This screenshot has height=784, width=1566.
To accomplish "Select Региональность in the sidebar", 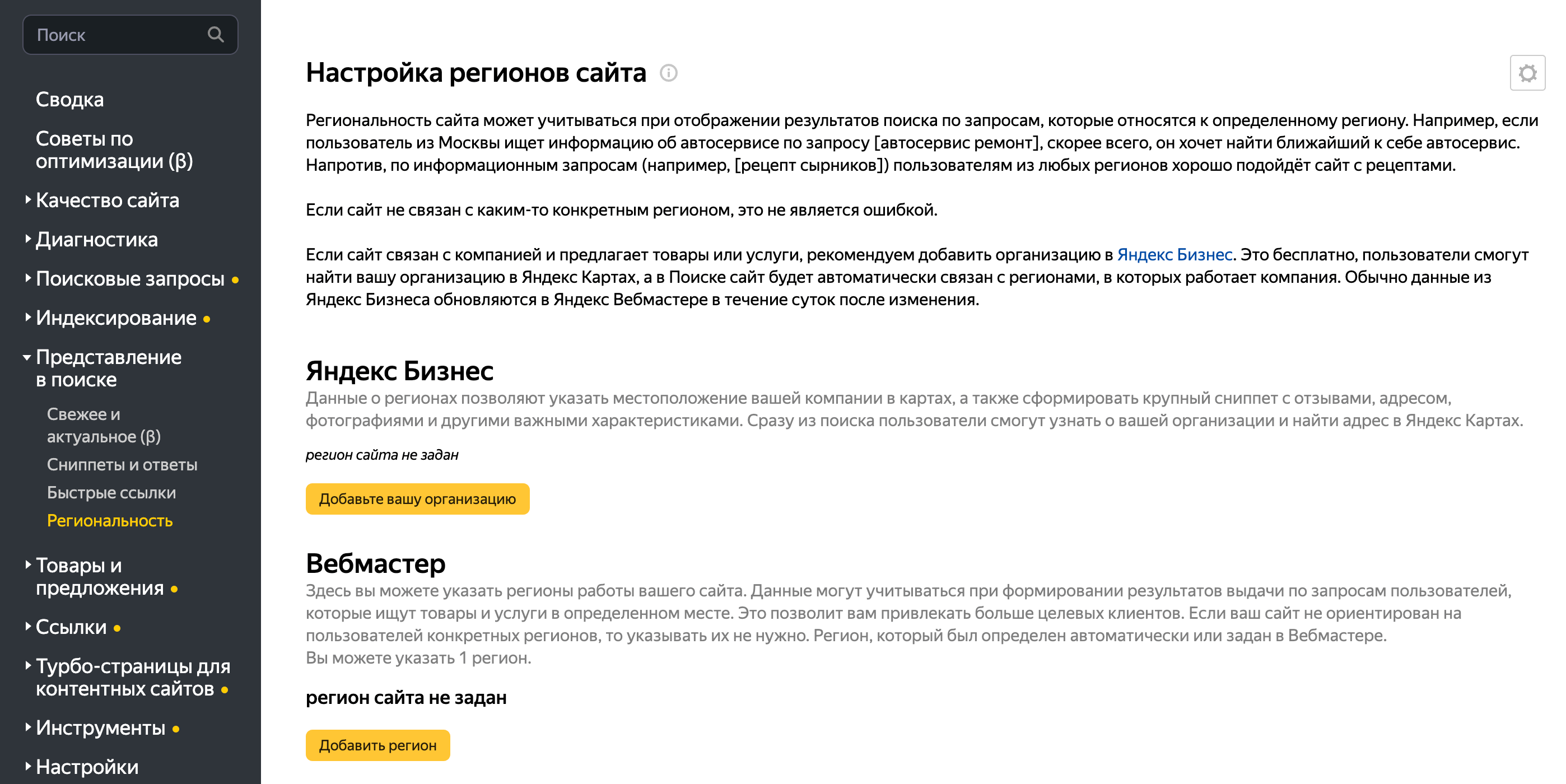I will coord(110,521).
